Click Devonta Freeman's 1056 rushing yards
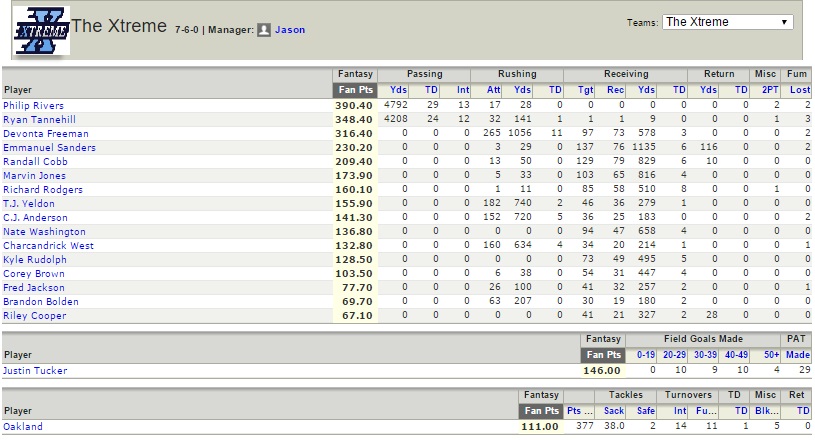815x440 pixels. pos(520,133)
